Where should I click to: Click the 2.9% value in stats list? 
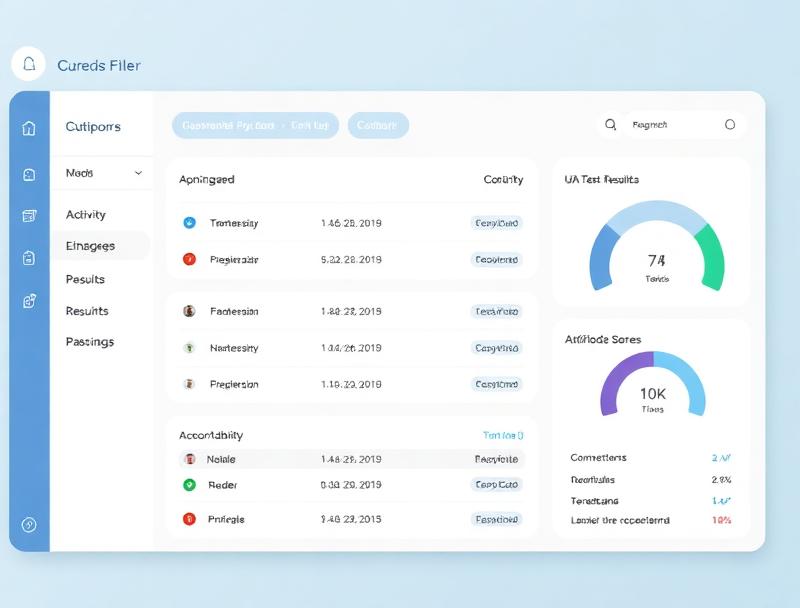point(721,479)
